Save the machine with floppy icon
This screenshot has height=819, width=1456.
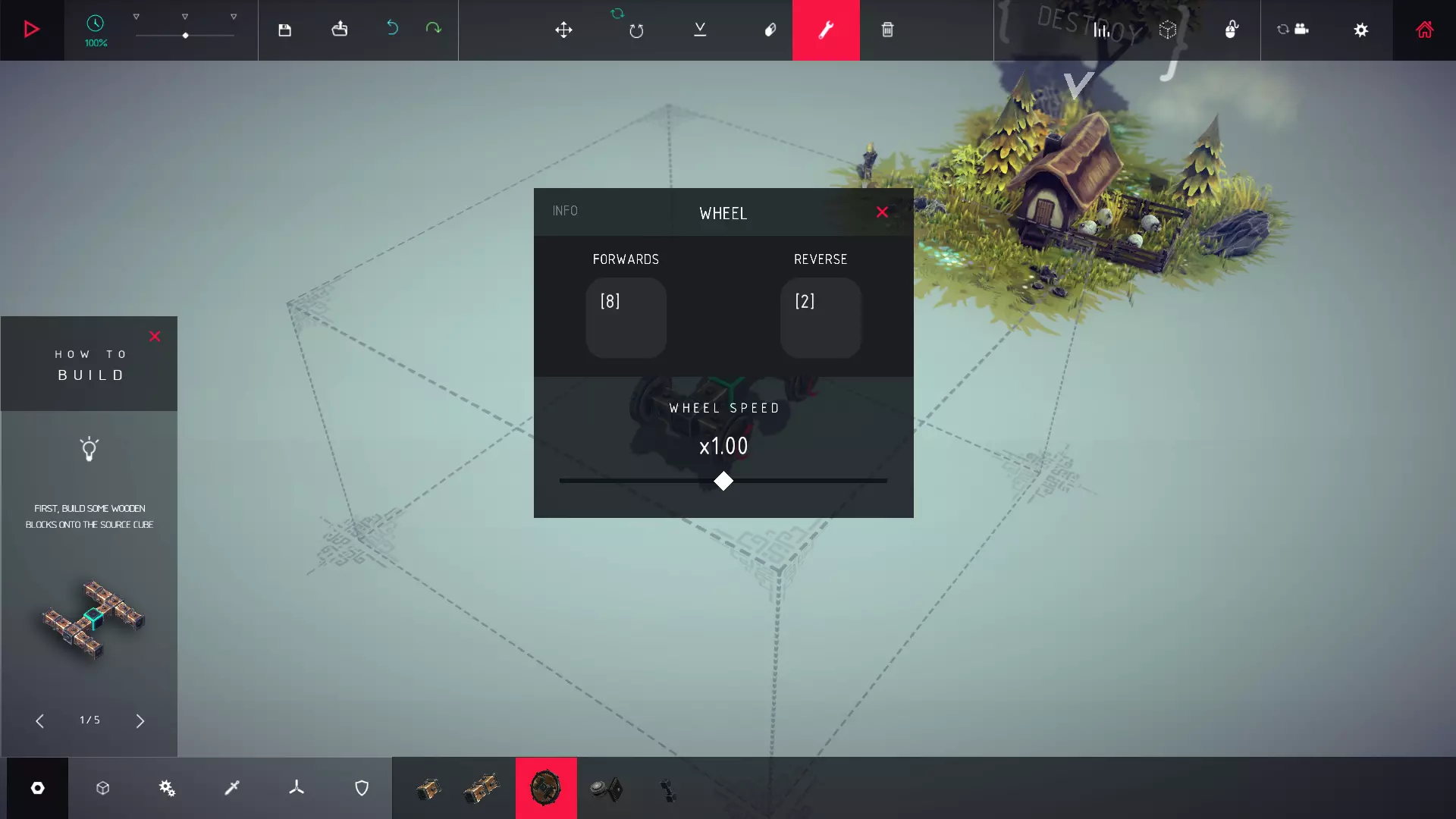[x=284, y=30]
